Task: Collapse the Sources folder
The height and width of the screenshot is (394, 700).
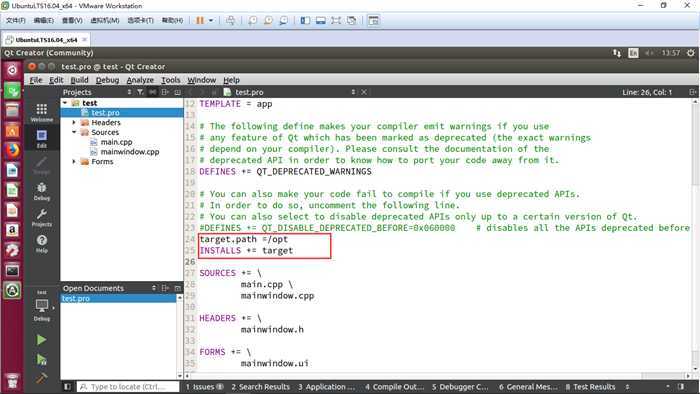Action: point(74,132)
